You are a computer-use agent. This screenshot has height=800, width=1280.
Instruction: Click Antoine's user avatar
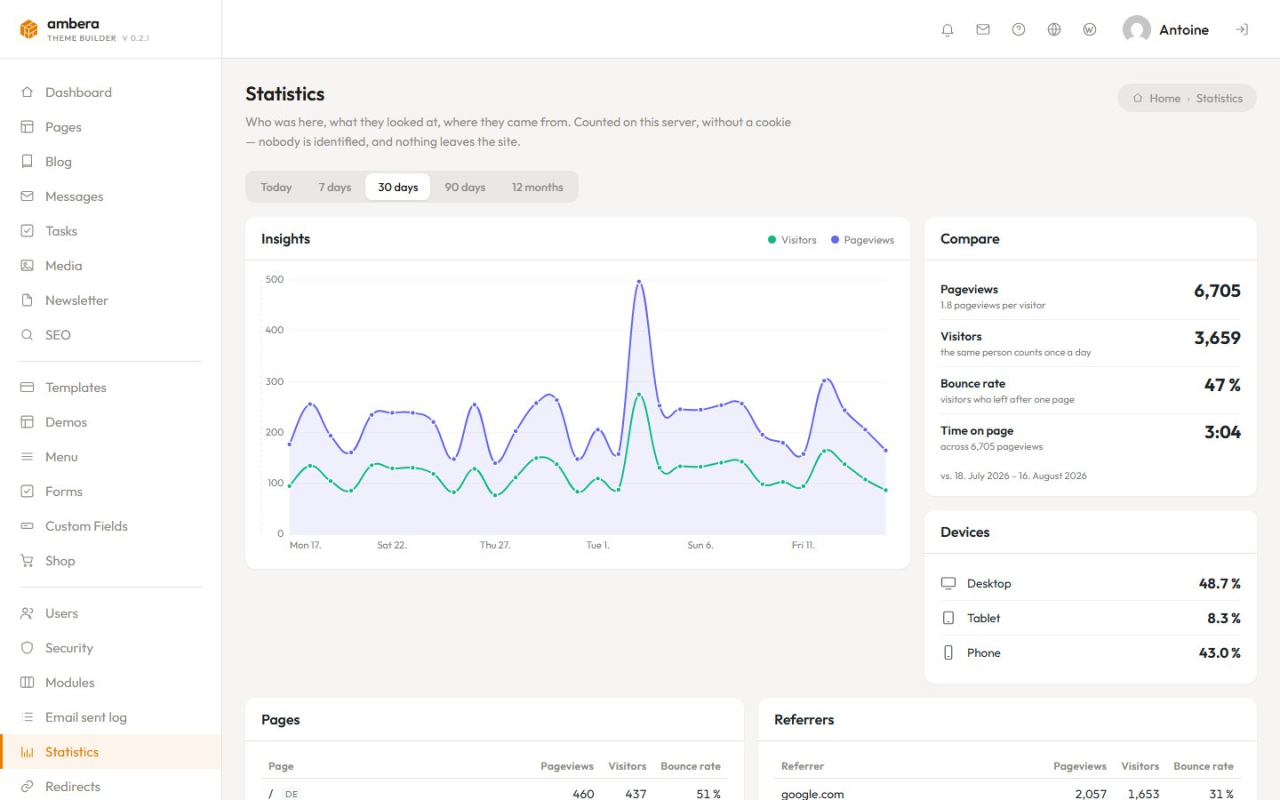pyautogui.click(x=1137, y=30)
